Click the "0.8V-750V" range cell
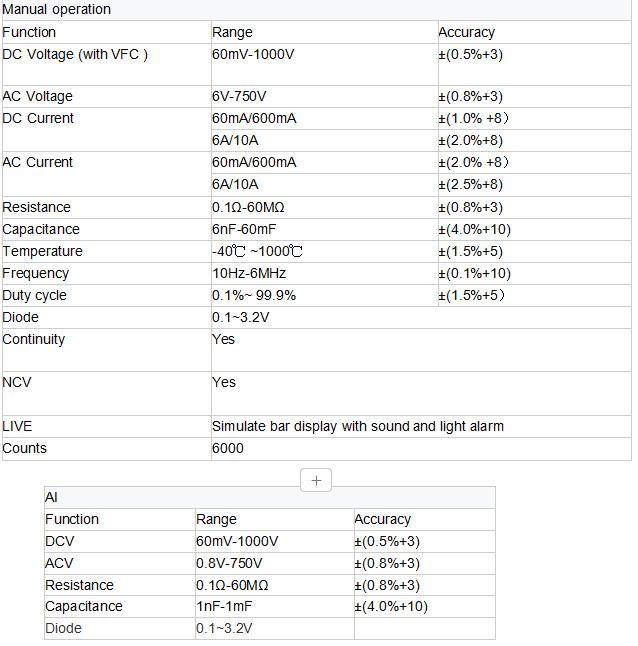 [x=230, y=563]
